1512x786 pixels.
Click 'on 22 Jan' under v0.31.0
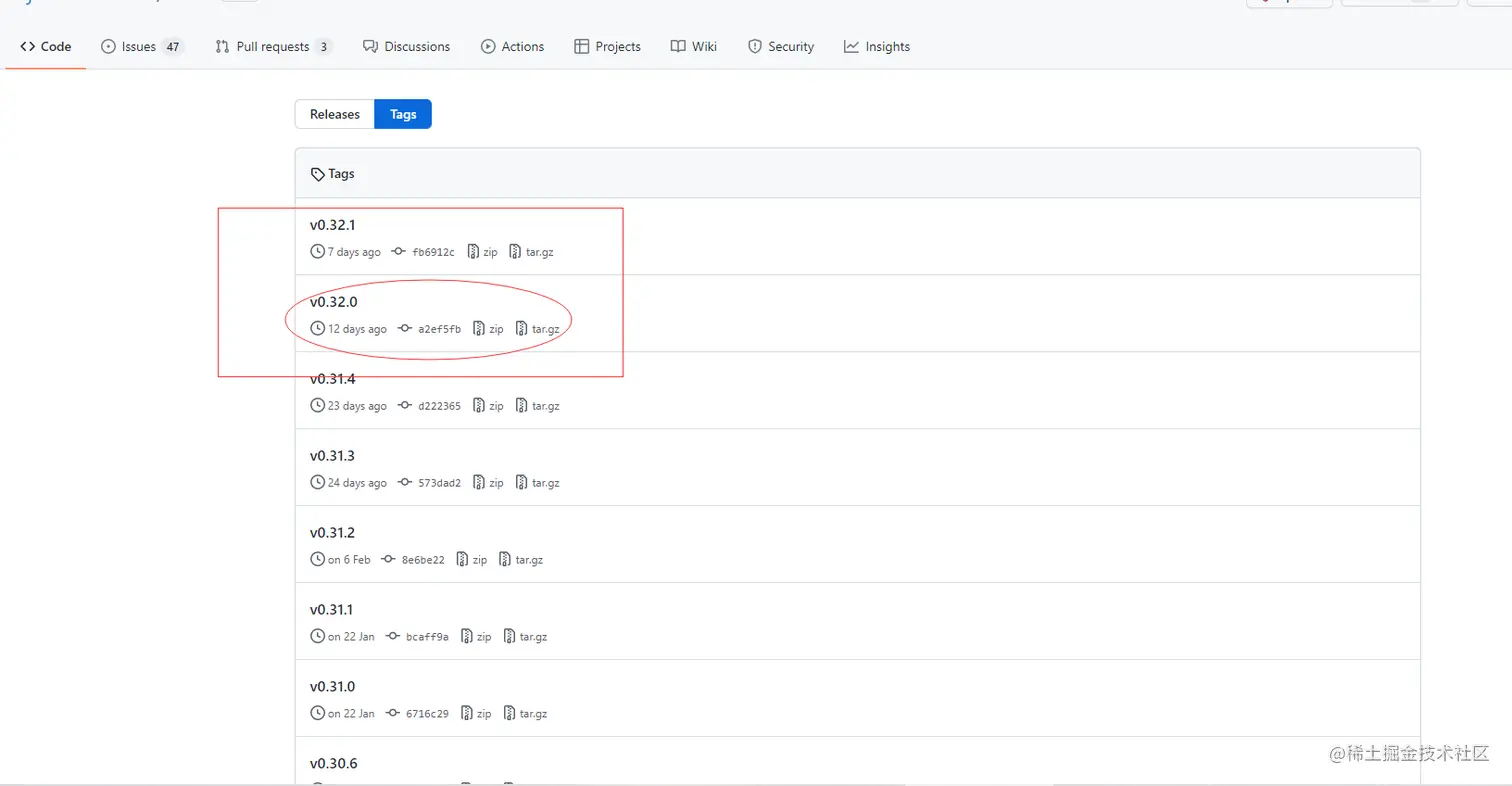tap(351, 714)
